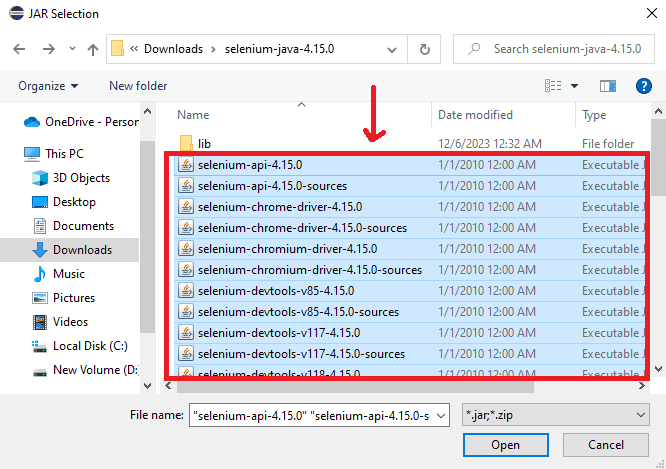Toggle the preview pane icon
Image resolution: width=666 pixels, height=469 pixels.
tap(607, 86)
